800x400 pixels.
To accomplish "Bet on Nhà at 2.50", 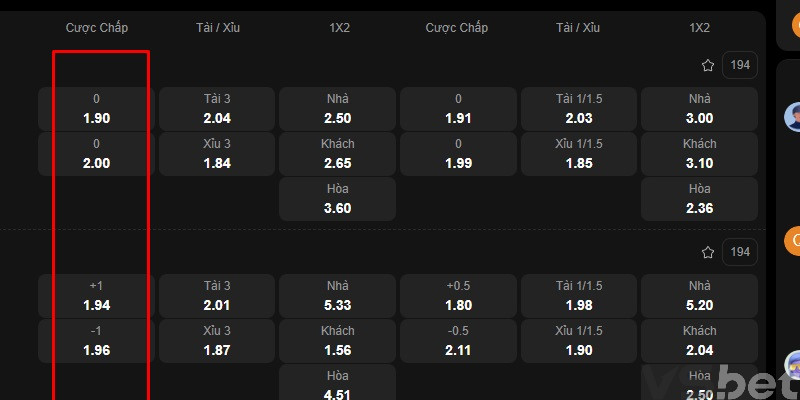I will coord(338,109).
